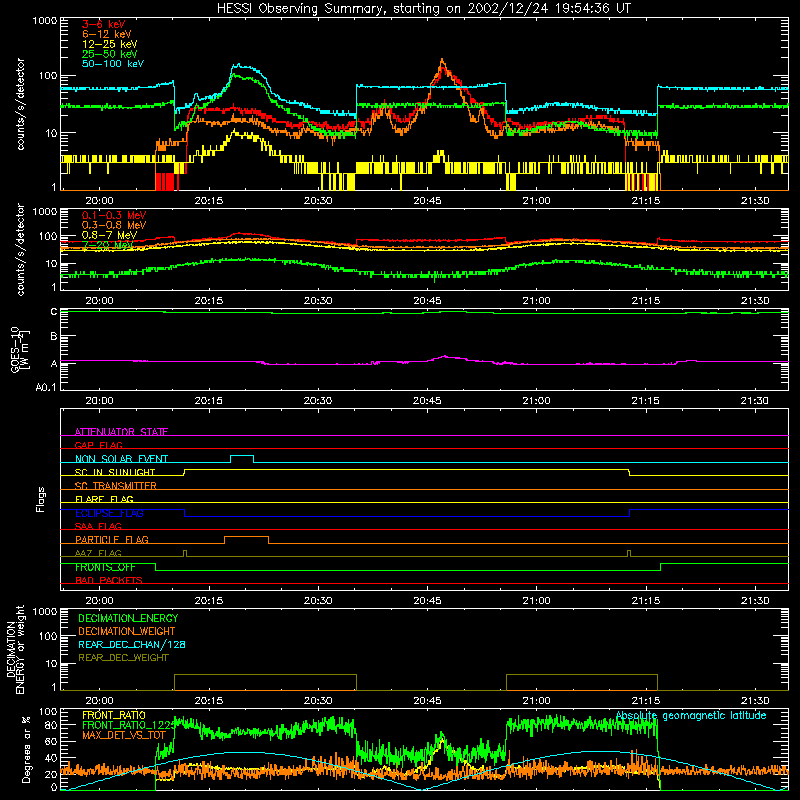This screenshot has width=800, height=800.
Task: Select the SC_TRANSMITTER flag label
Action: pyautogui.click(x=116, y=486)
